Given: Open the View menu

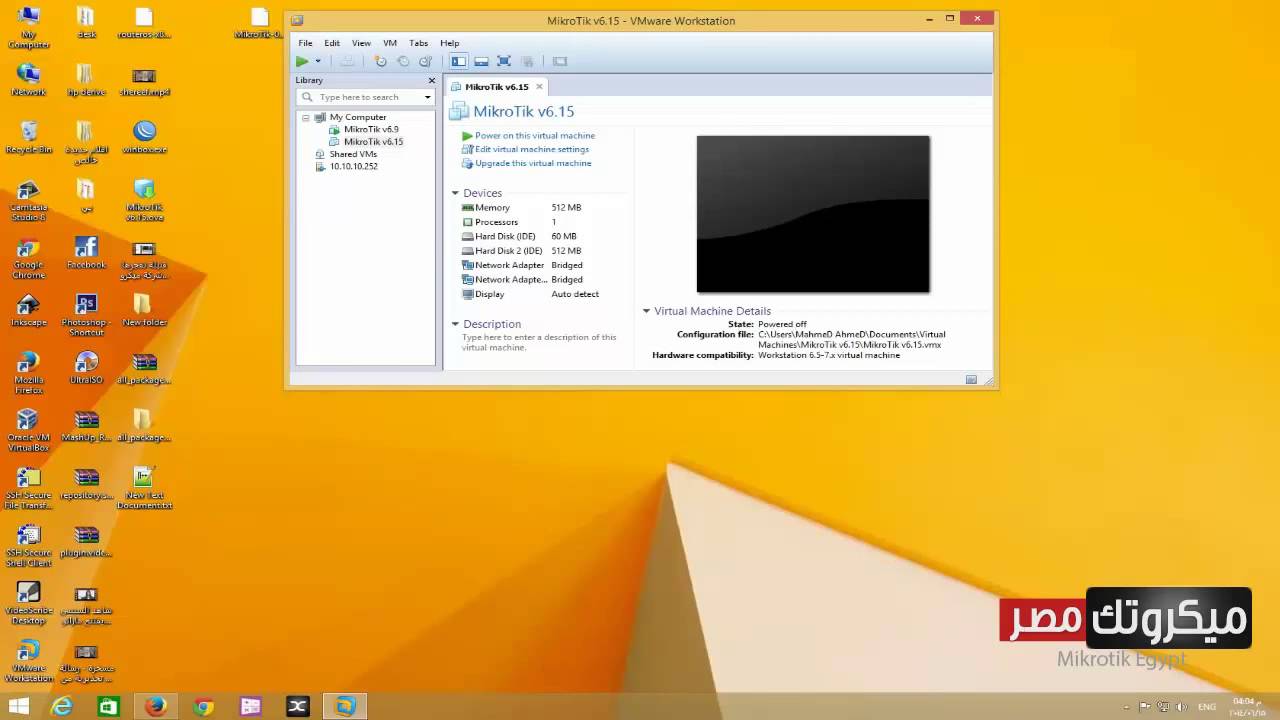Looking at the screenshot, I should (x=361, y=43).
